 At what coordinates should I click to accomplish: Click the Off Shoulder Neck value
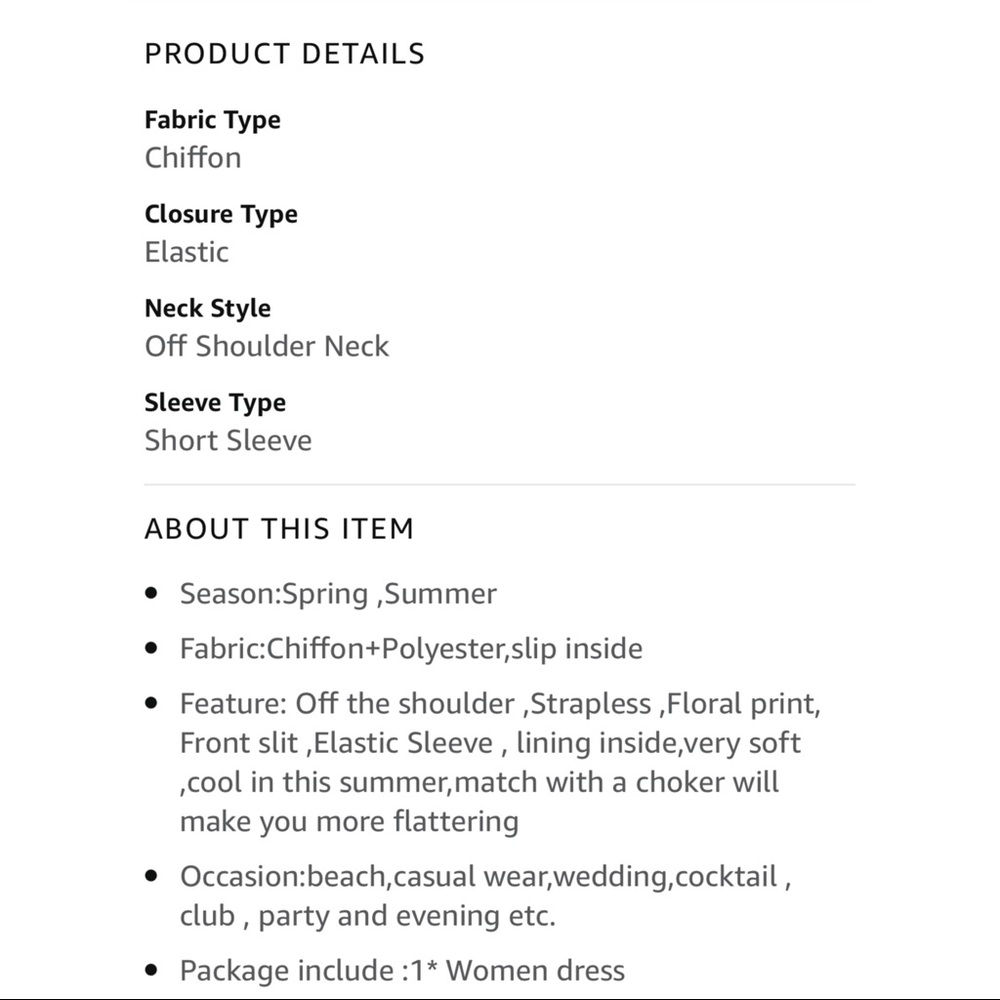coord(267,346)
